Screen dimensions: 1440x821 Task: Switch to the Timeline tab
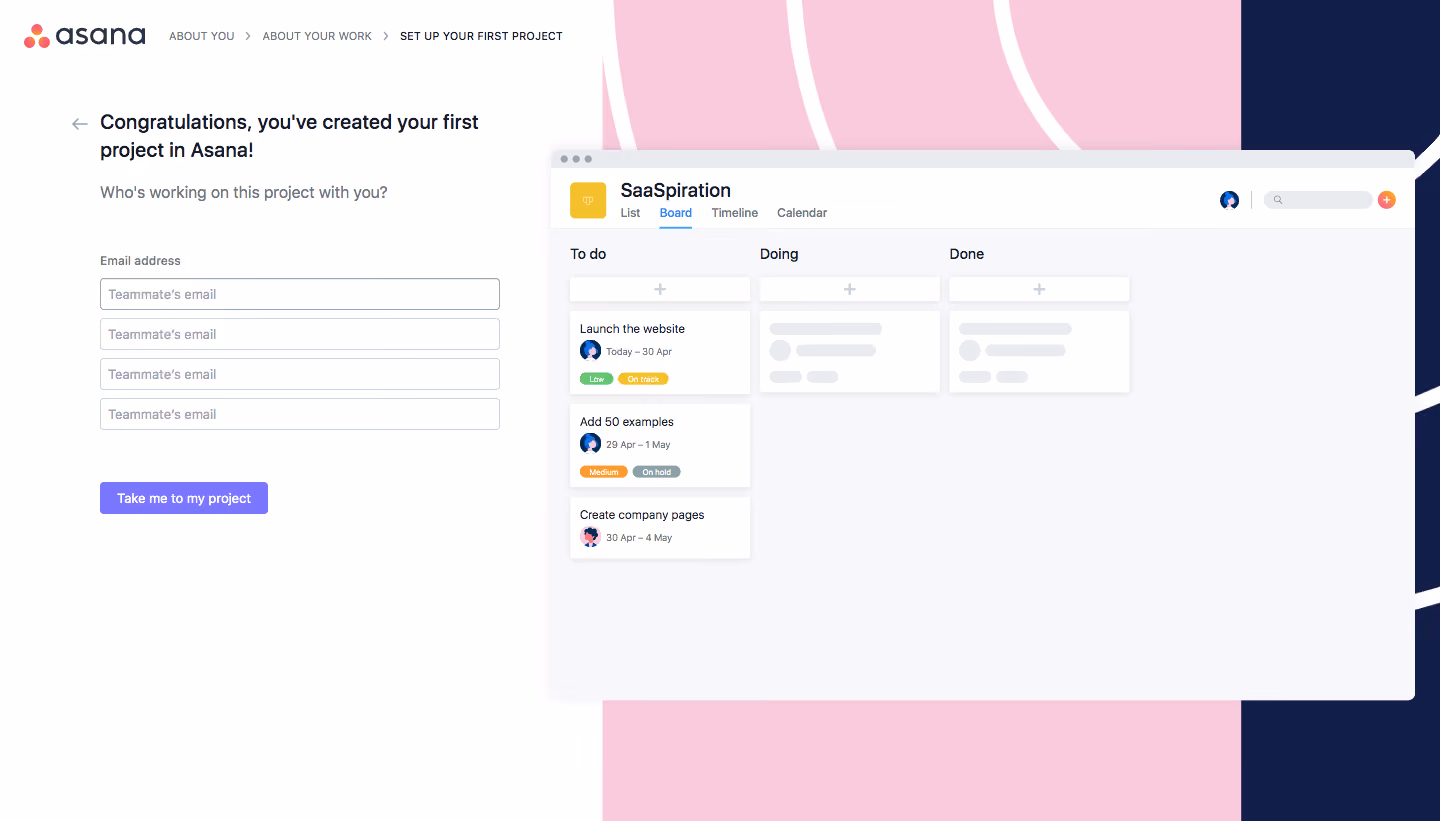(x=735, y=213)
